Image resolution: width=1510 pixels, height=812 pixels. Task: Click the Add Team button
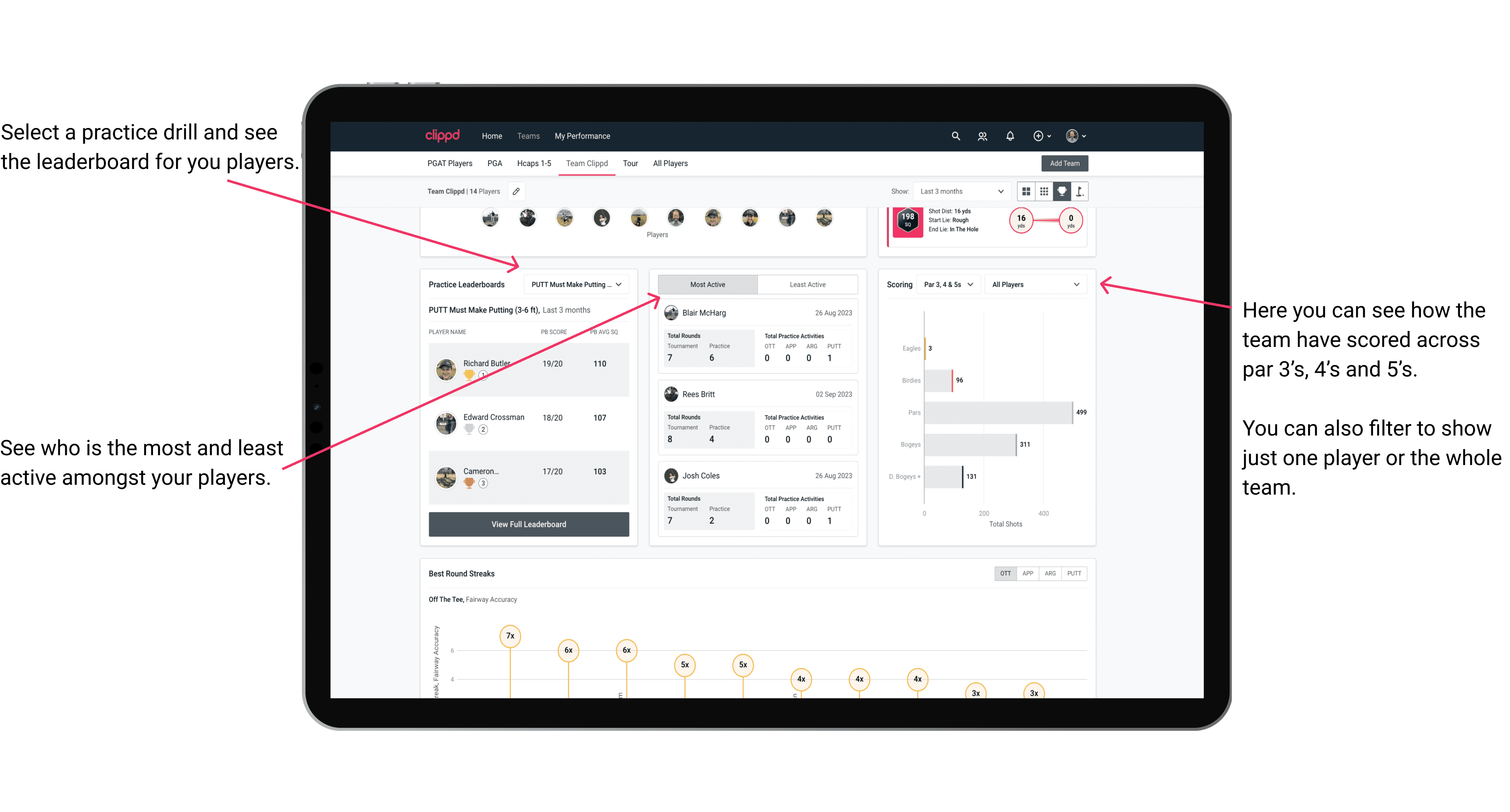(x=1063, y=163)
